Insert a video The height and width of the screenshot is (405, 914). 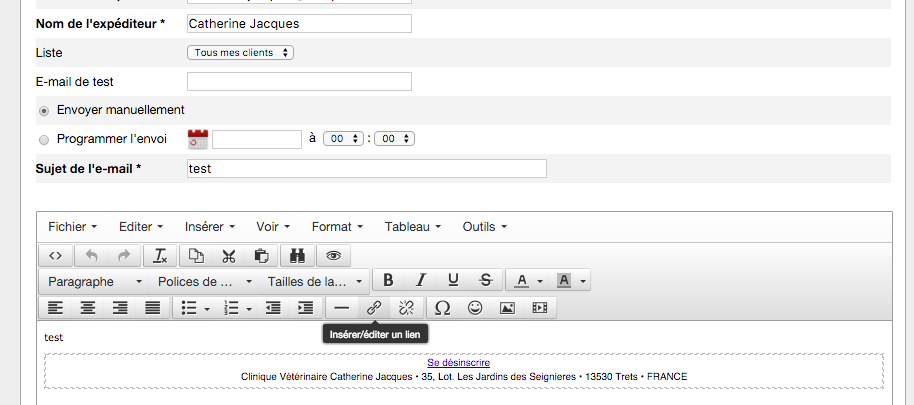click(x=540, y=308)
